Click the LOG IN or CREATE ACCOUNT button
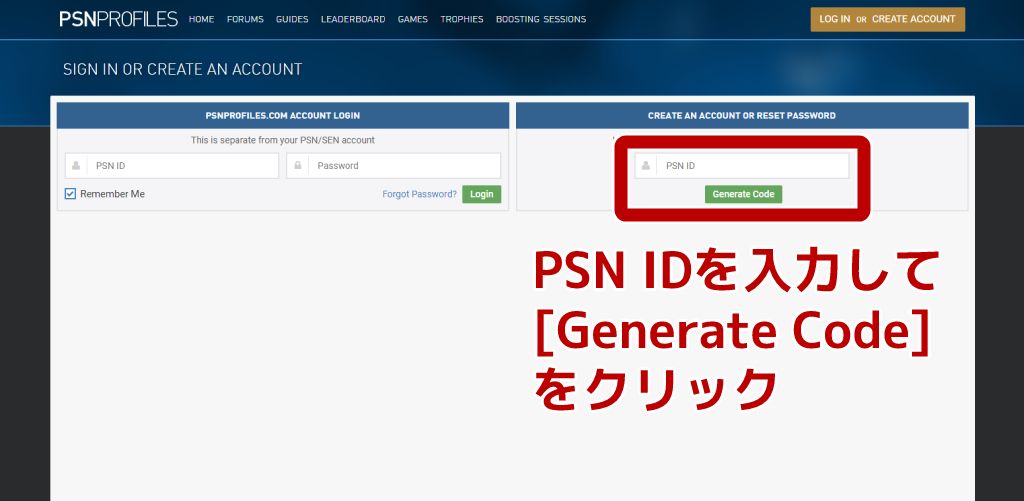 [x=888, y=20]
